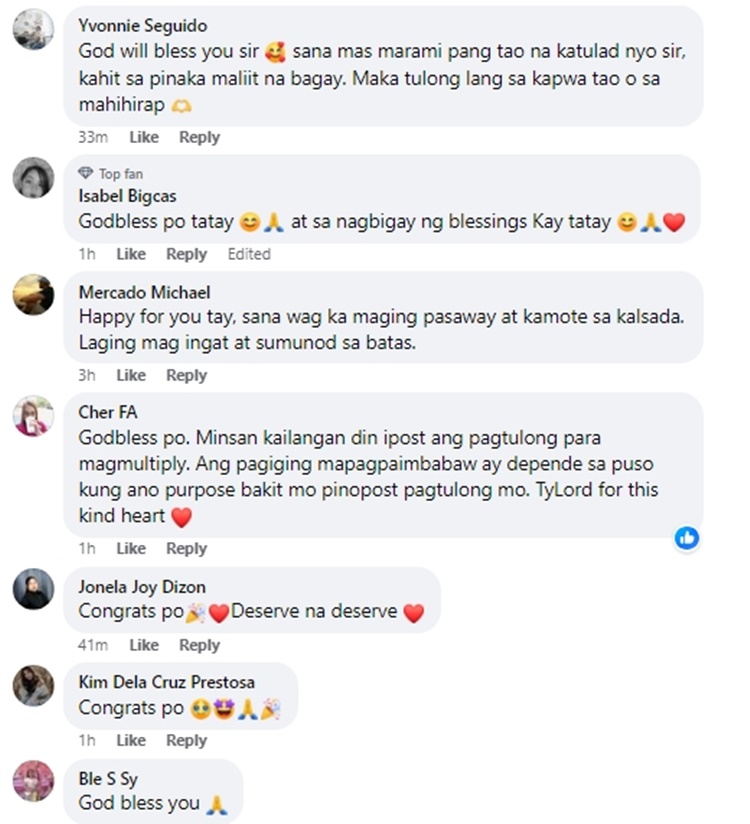The image size is (750, 824).
Task: Open Yvonnie Seguido's profile picture
Action: [x=33, y=29]
